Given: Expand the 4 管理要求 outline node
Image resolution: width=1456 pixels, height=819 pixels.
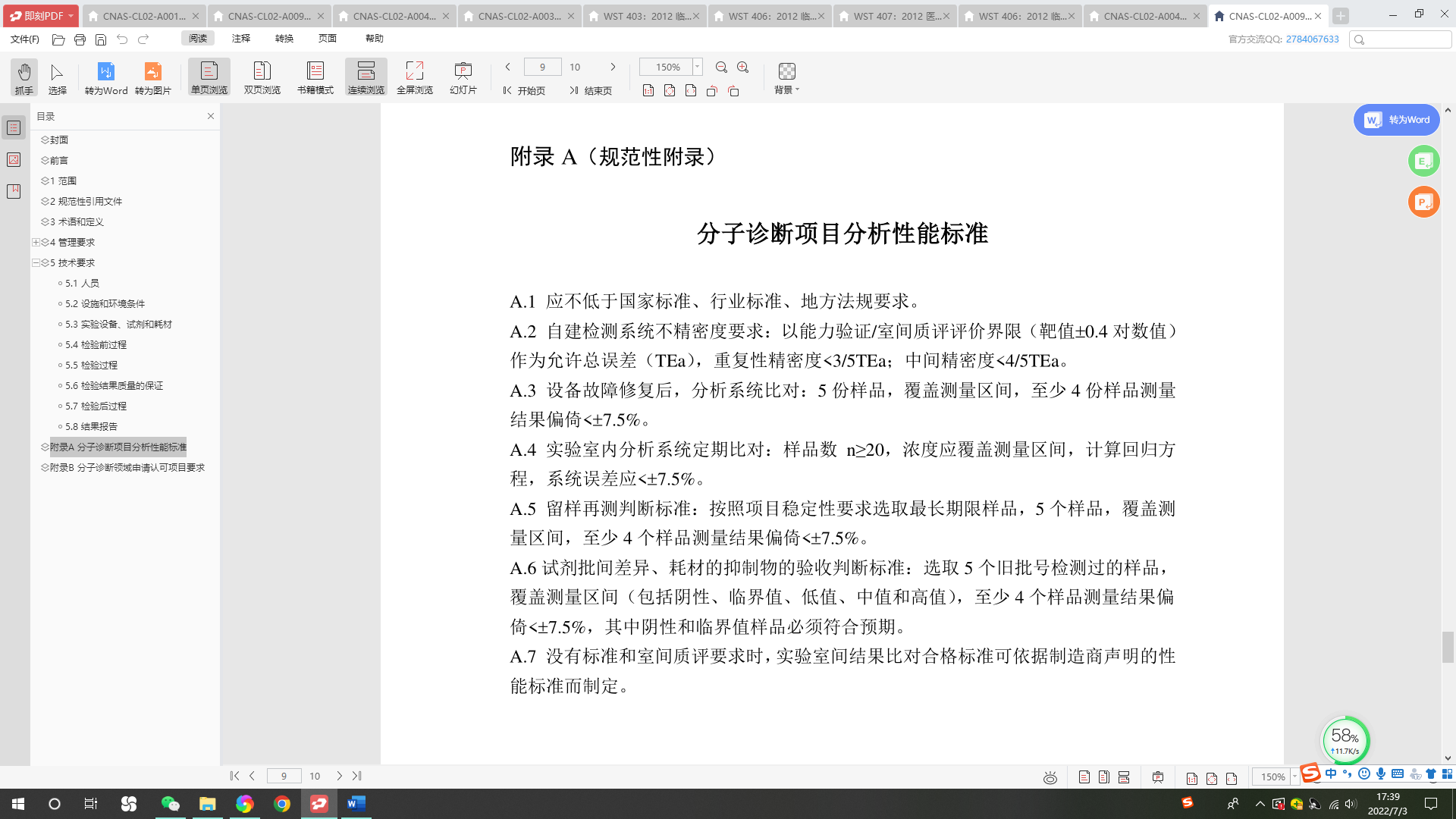Looking at the screenshot, I should pyautogui.click(x=36, y=242).
